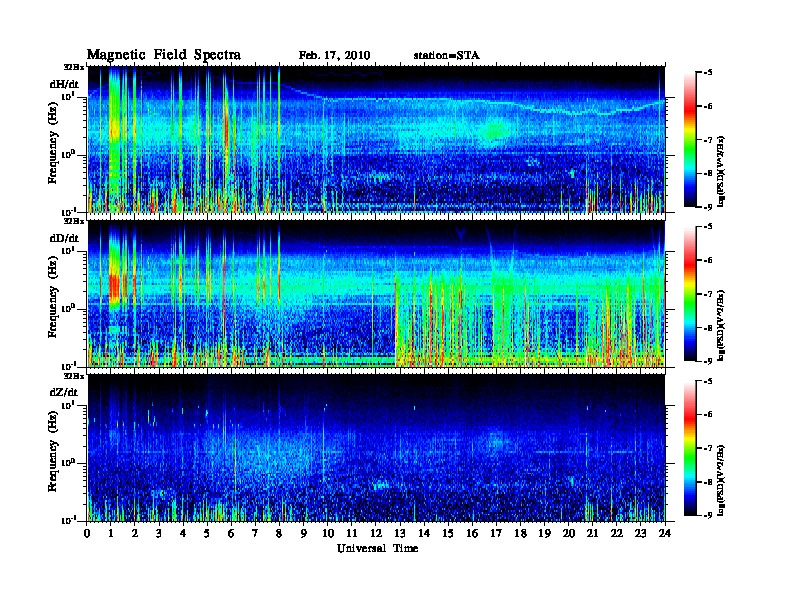Click the color bar beside the dZ/dt panel
Screen dimensions: 792x612
pos(689,448)
